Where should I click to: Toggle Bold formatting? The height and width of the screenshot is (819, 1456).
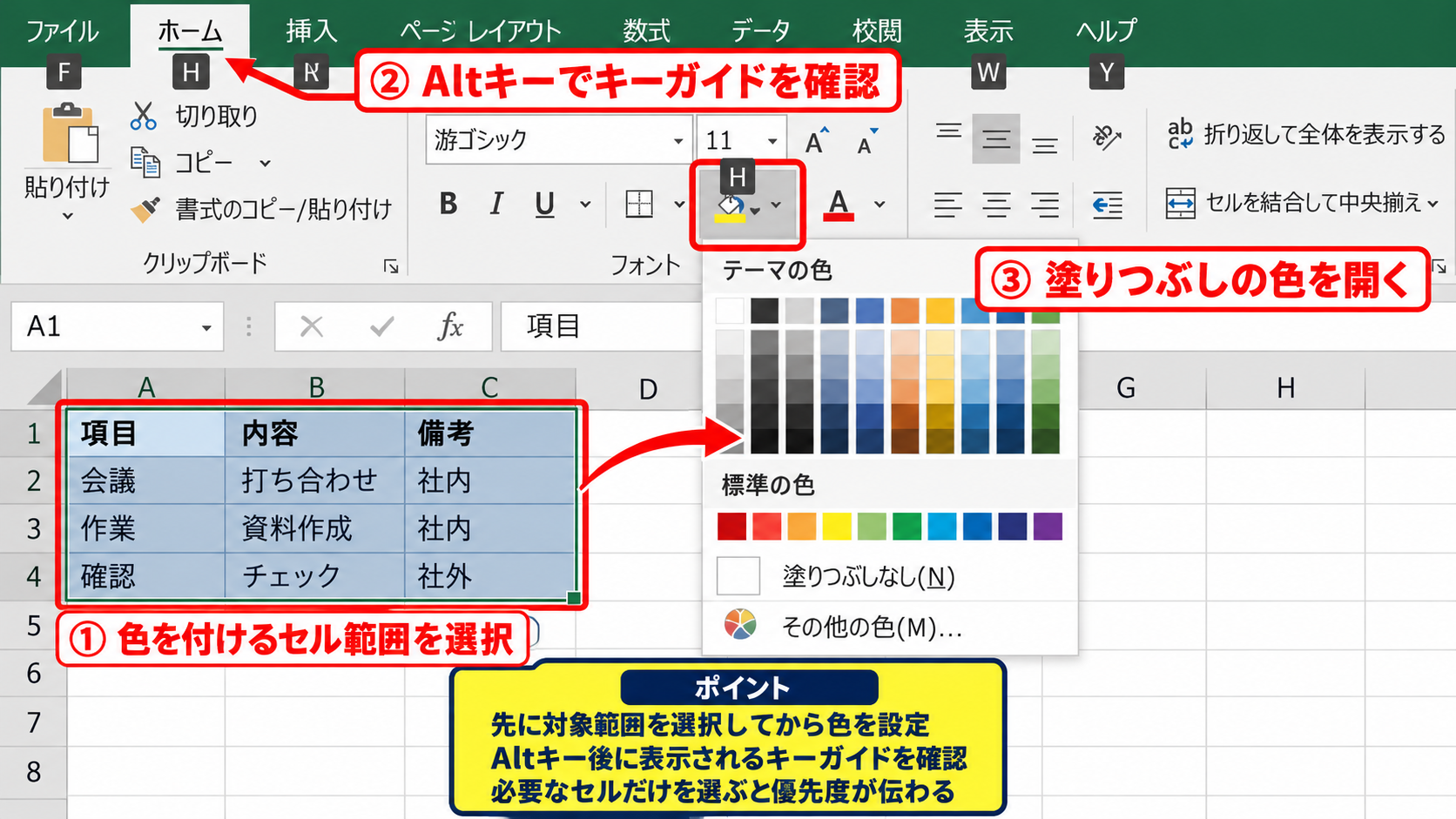448,205
